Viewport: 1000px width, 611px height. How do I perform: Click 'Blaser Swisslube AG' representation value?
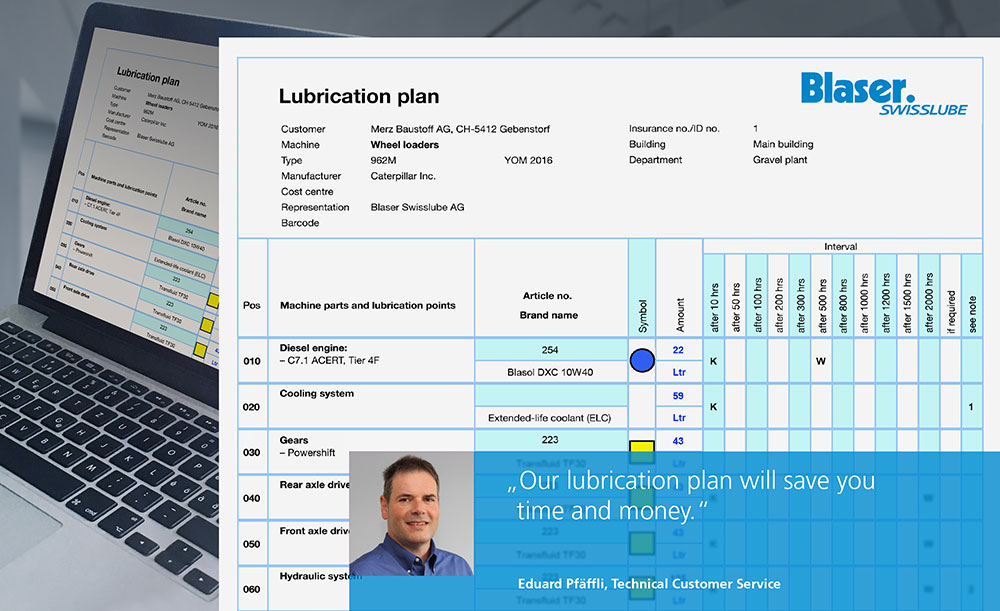click(x=417, y=207)
